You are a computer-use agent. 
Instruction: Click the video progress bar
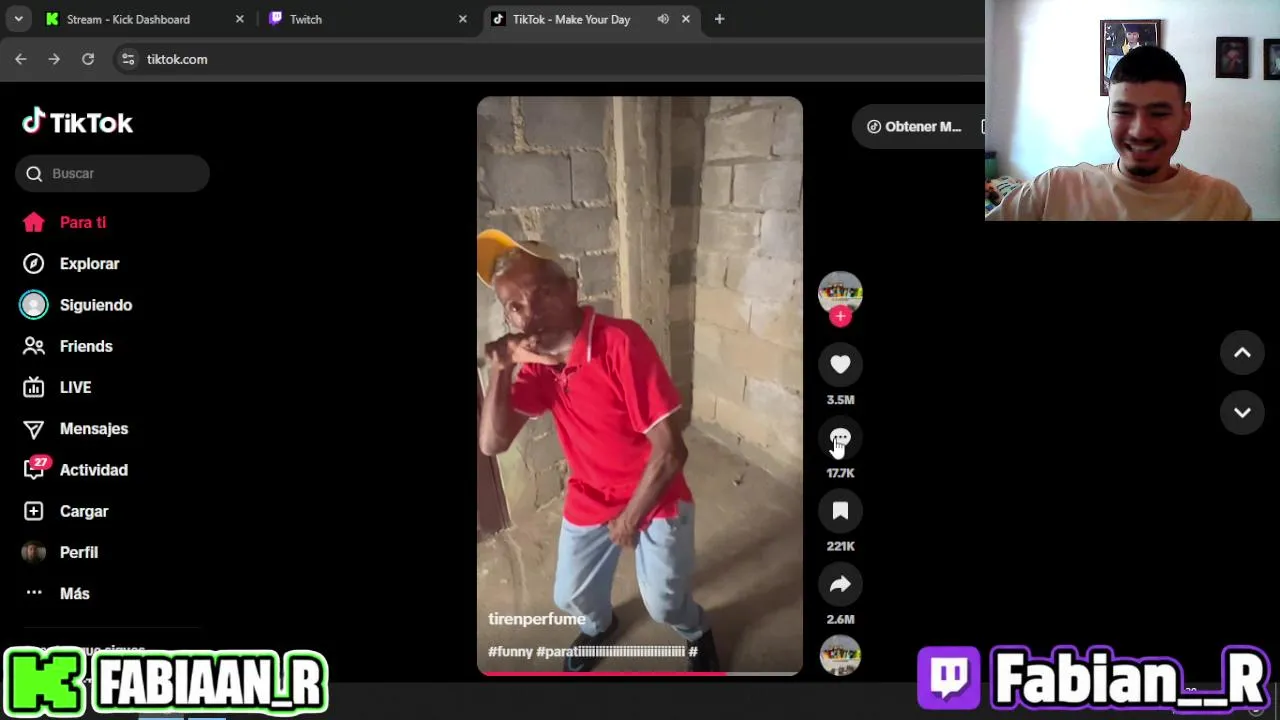coord(640,674)
